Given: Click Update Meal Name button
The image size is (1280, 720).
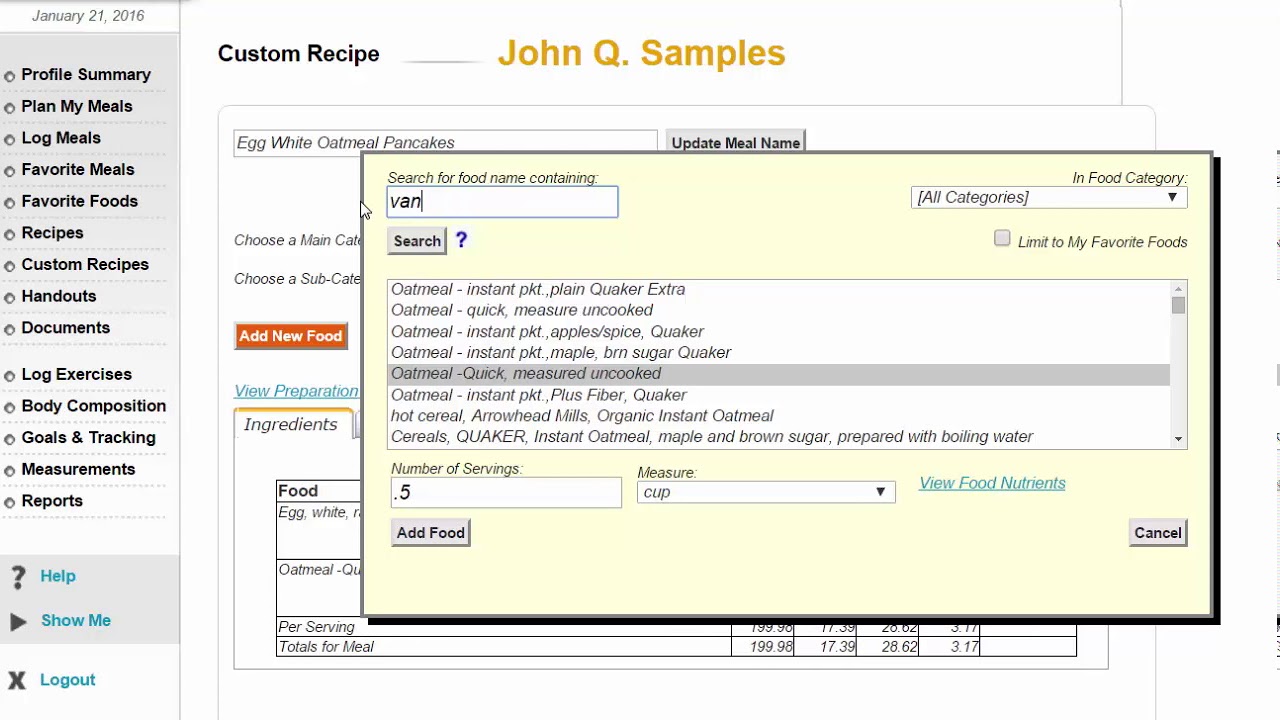Looking at the screenshot, I should click(x=735, y=143).
